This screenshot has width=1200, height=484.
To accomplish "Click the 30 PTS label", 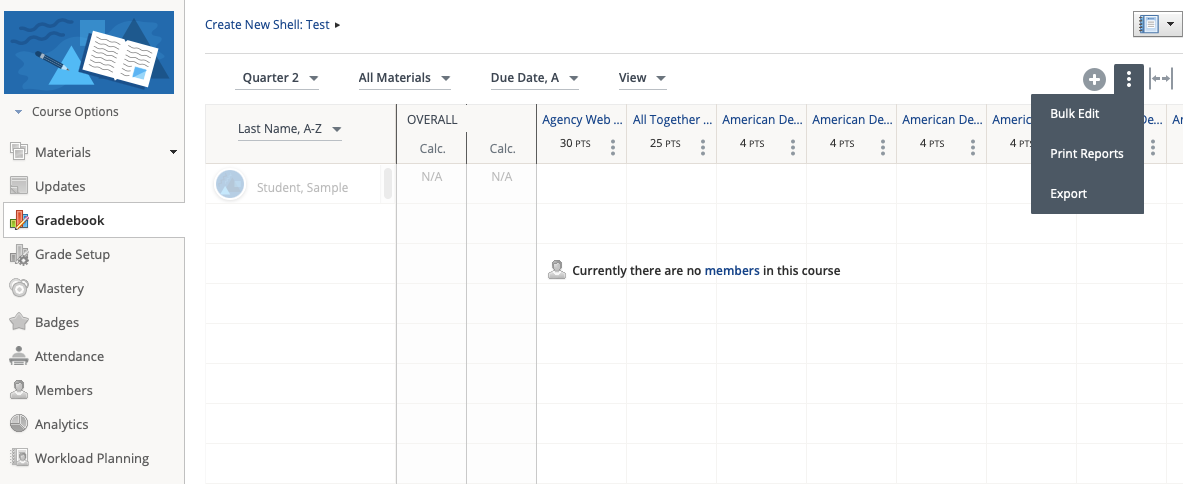I will pos(575,144).
